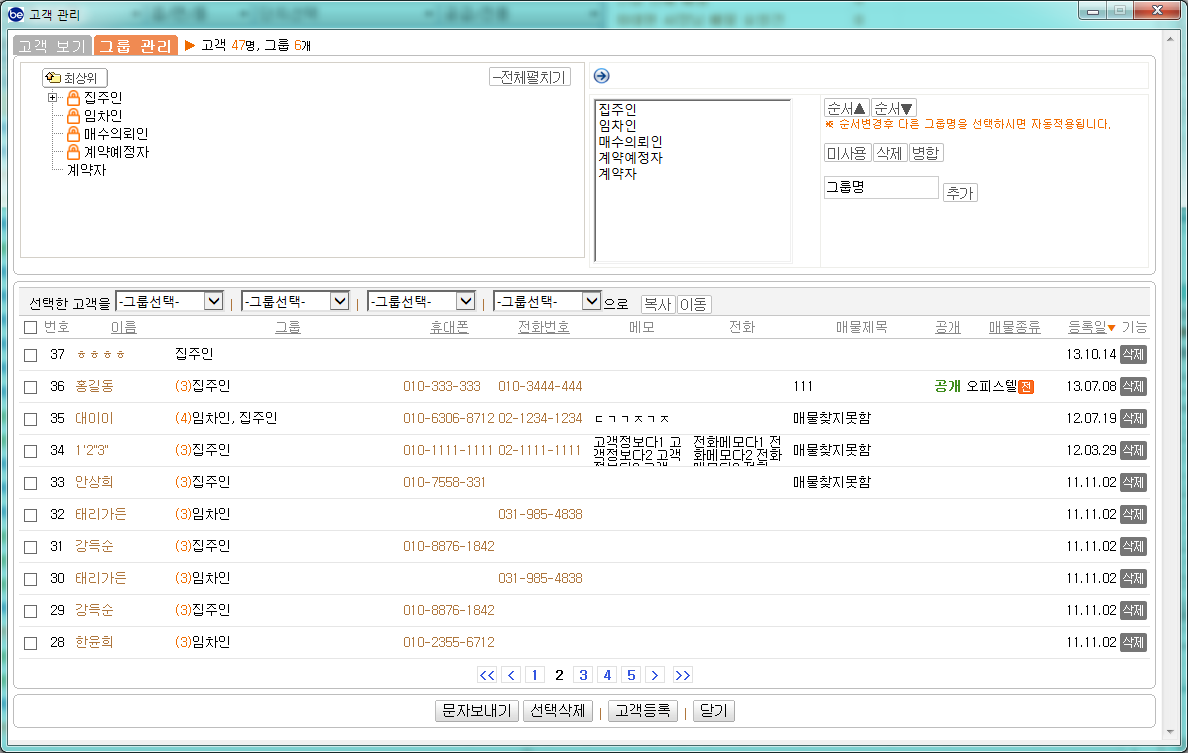Click the 최상위 root folder button

(75, 78)
